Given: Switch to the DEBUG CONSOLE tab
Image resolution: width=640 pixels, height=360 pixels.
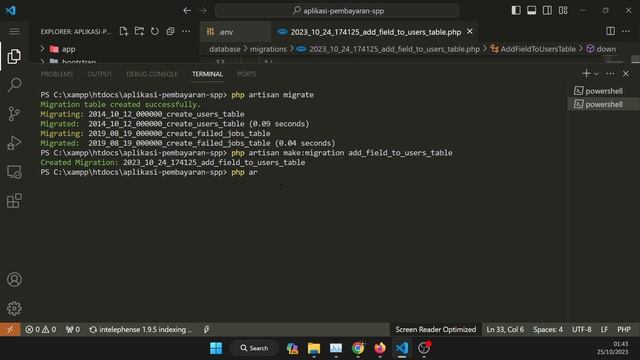Looking at the screenshot, I should click(152, 74).
